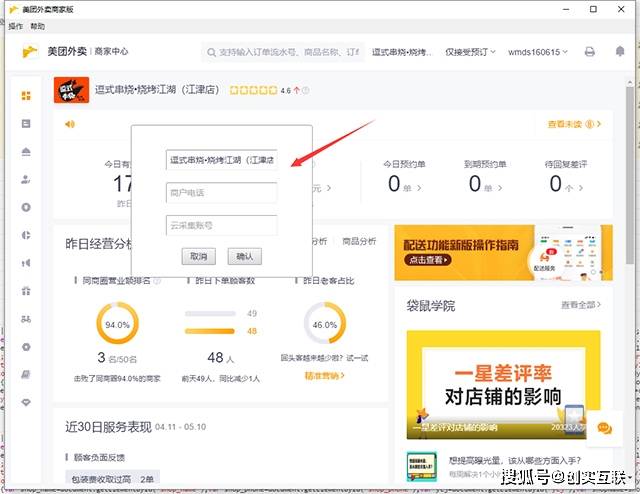Screen dimensions: 640x494
Task: Expand the wmds160615 account dropdown
Action: [x=540, y=52]
